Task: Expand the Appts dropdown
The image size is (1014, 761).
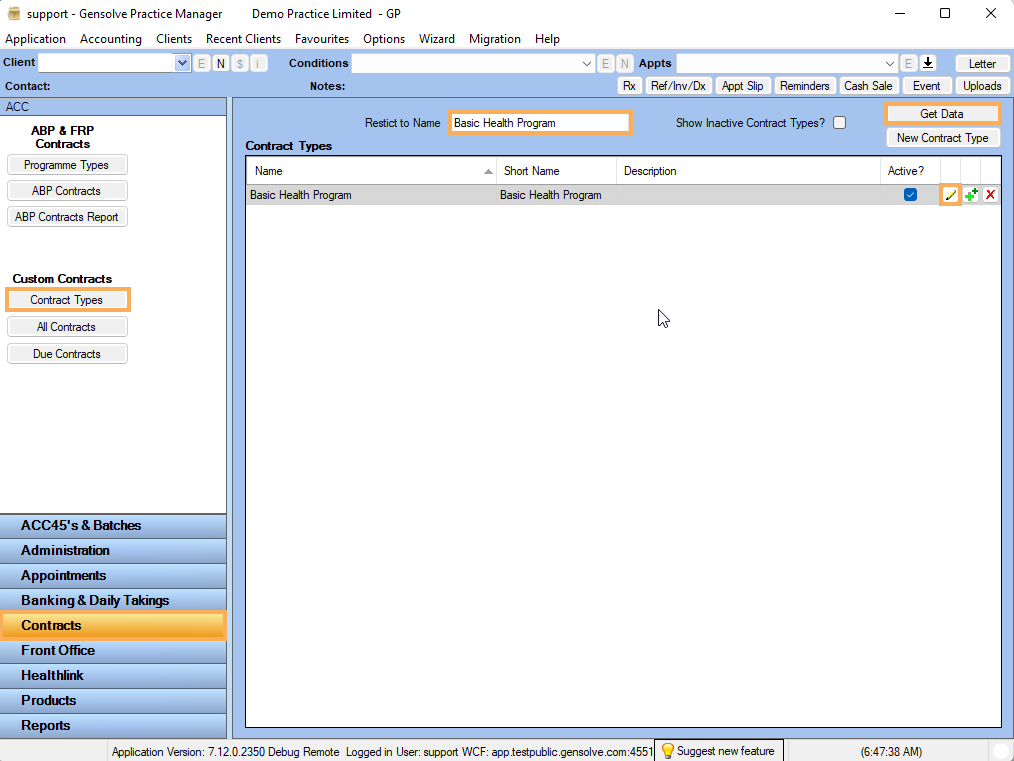Action: click(890, 63)
